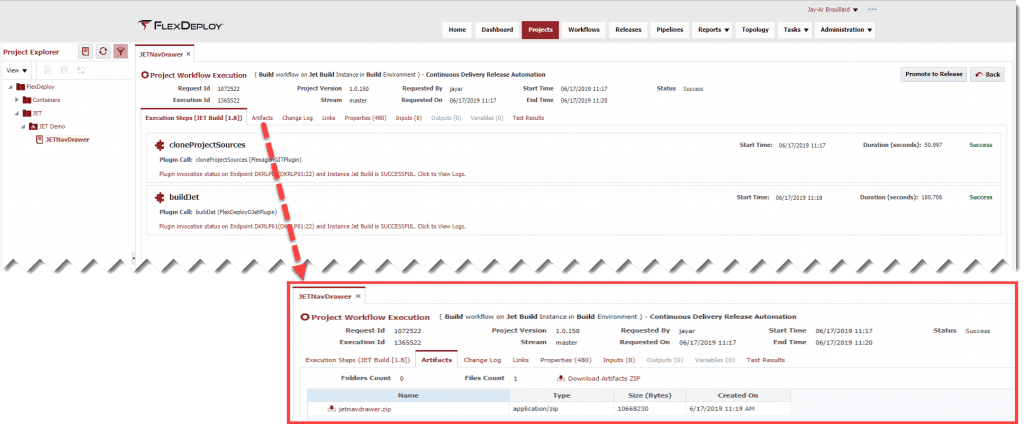
Task: Download the jetnavdrawer.zip artifact
Action: coord(364,409)
